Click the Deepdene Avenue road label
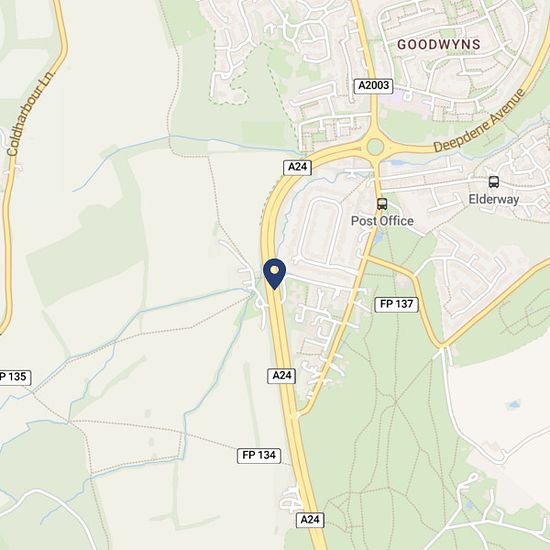The width and height of the screenshot is (550, 550). [480, 121]
